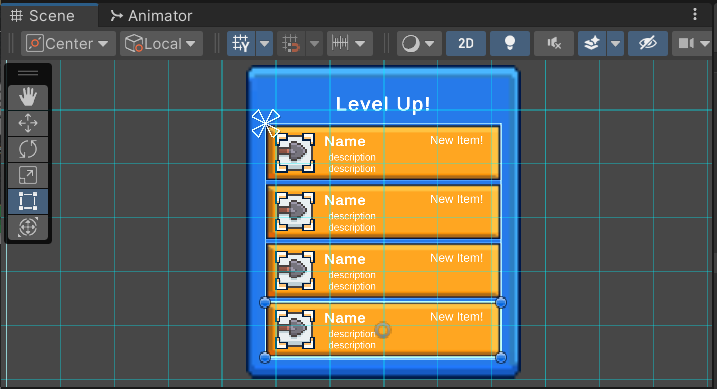This screenshot has height=389, width=717.
Task: Open the Scene view more options menu
Action: 695,14
